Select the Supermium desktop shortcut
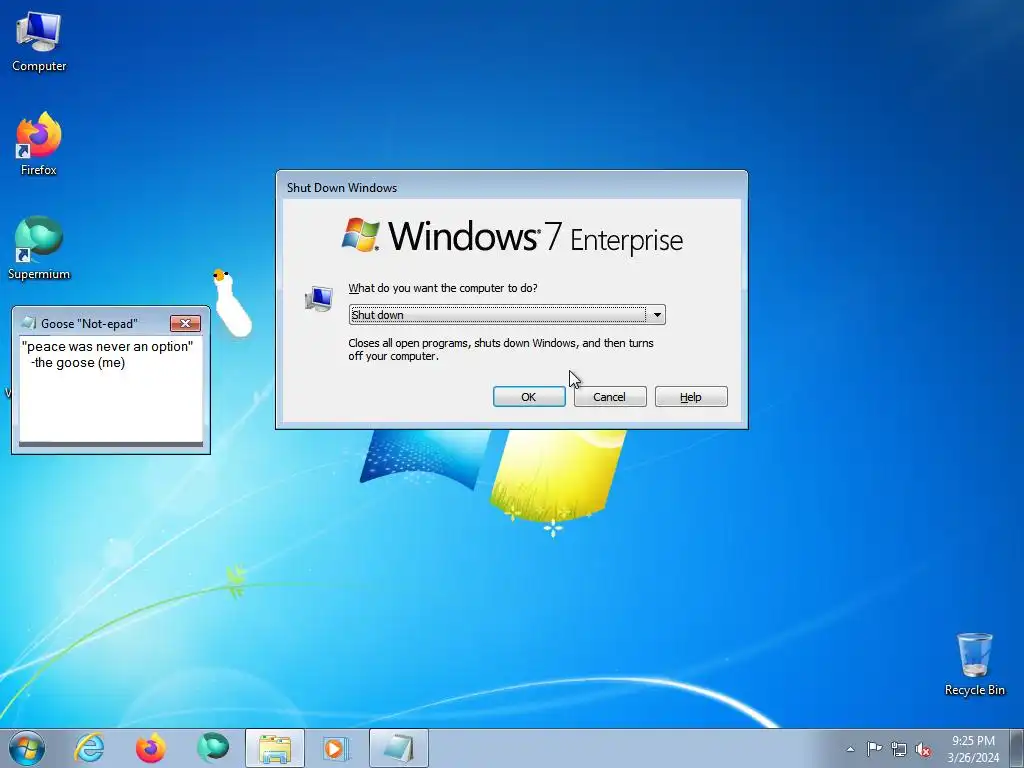Image resolution: width=1024 pixels, height=768 pixels. click(x=39, y=248)
